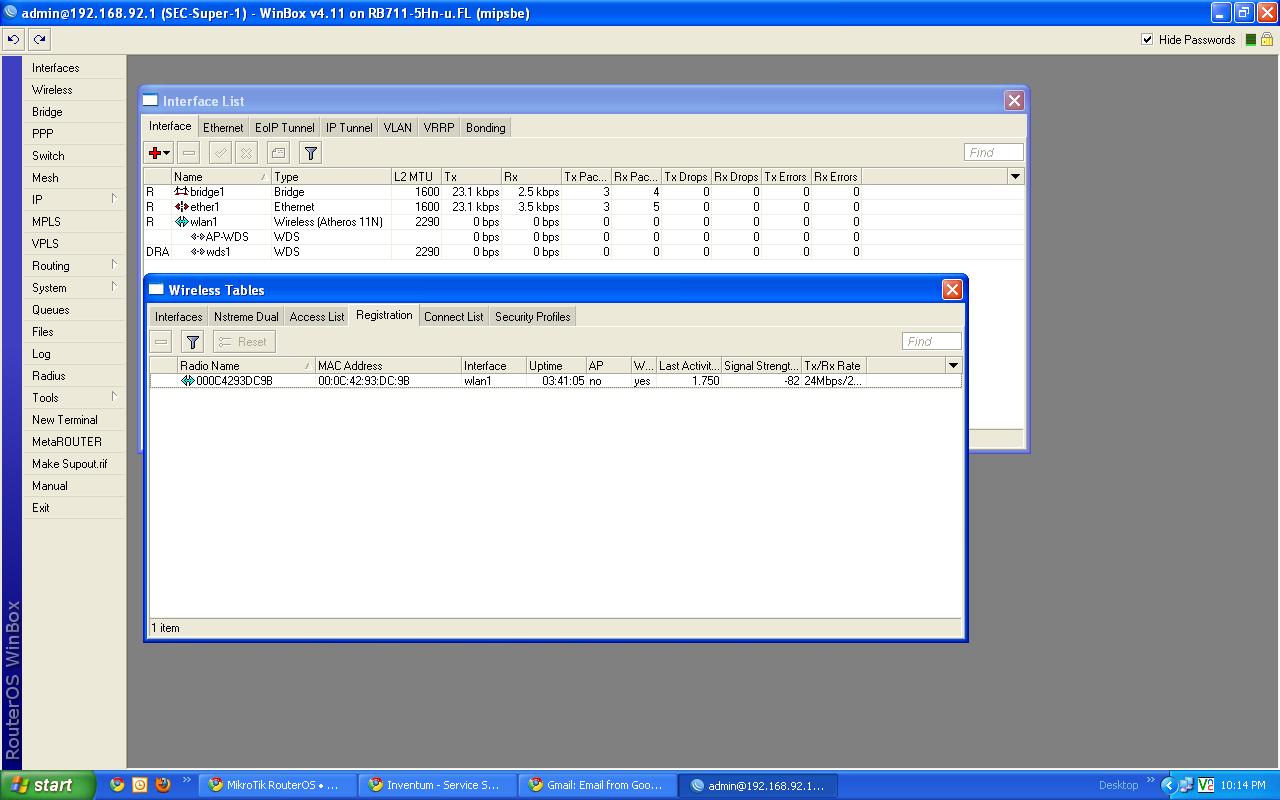Open the Filter funnel in Interface List
Image resolution: width=1280 pixels, height=800 pixels.
point(310,152)
